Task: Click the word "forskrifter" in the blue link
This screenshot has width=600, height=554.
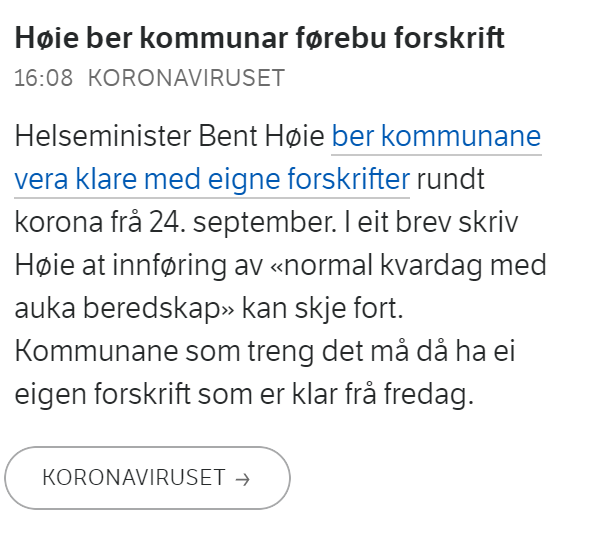Action: pyautogui.click(x=349, y=179)
